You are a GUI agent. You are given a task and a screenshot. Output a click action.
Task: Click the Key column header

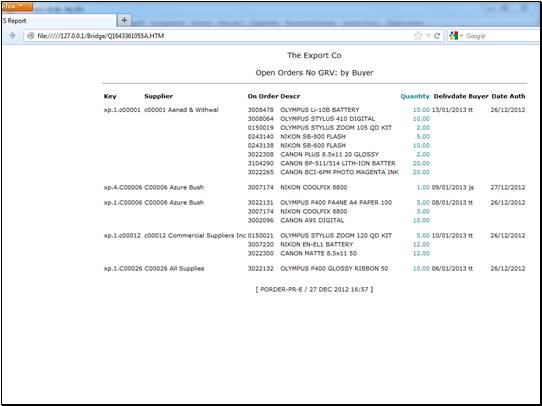[110, 96]
